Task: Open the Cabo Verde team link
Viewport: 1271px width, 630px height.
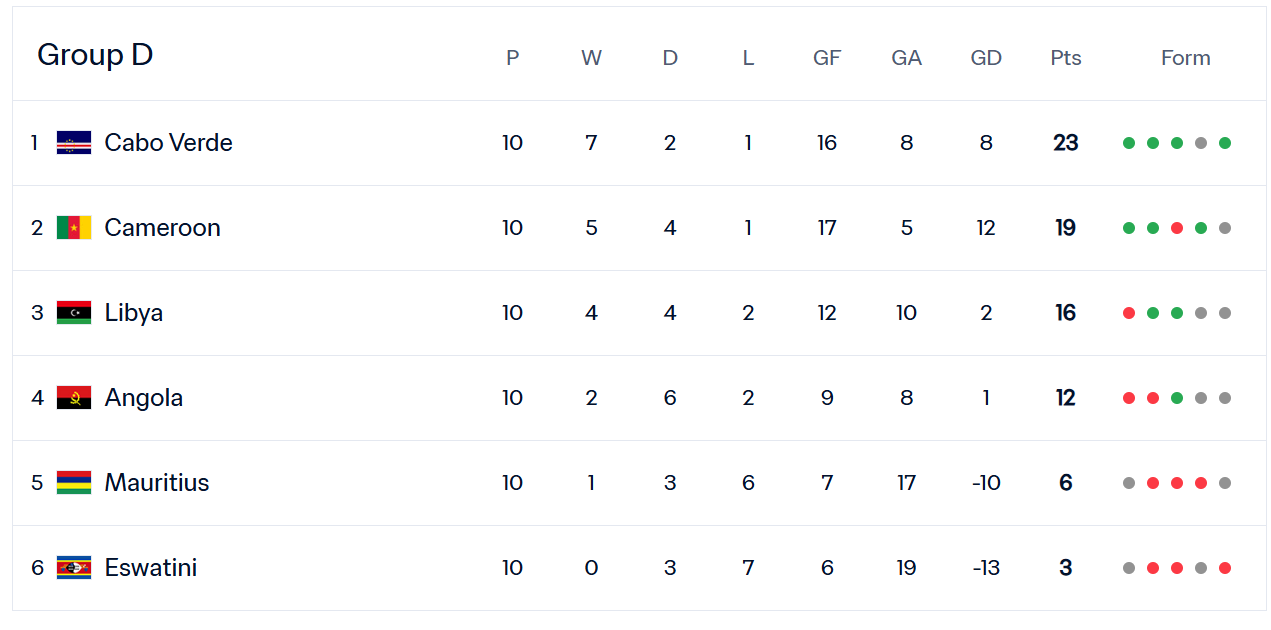Action: (x=168, y=143)
